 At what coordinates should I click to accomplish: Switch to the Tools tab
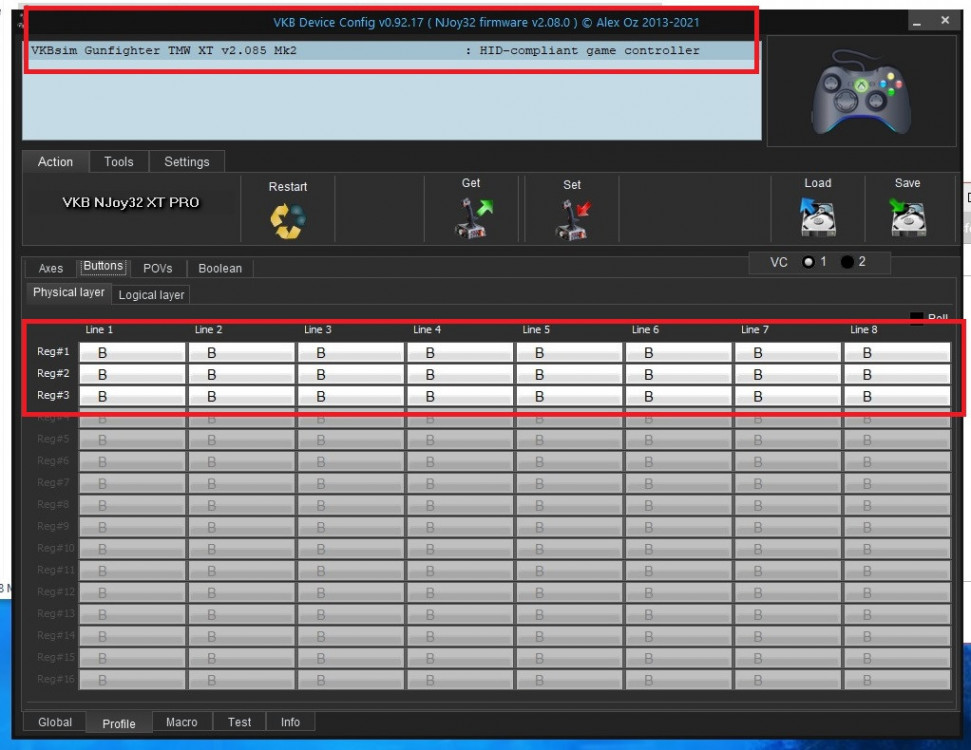[118, 162]
